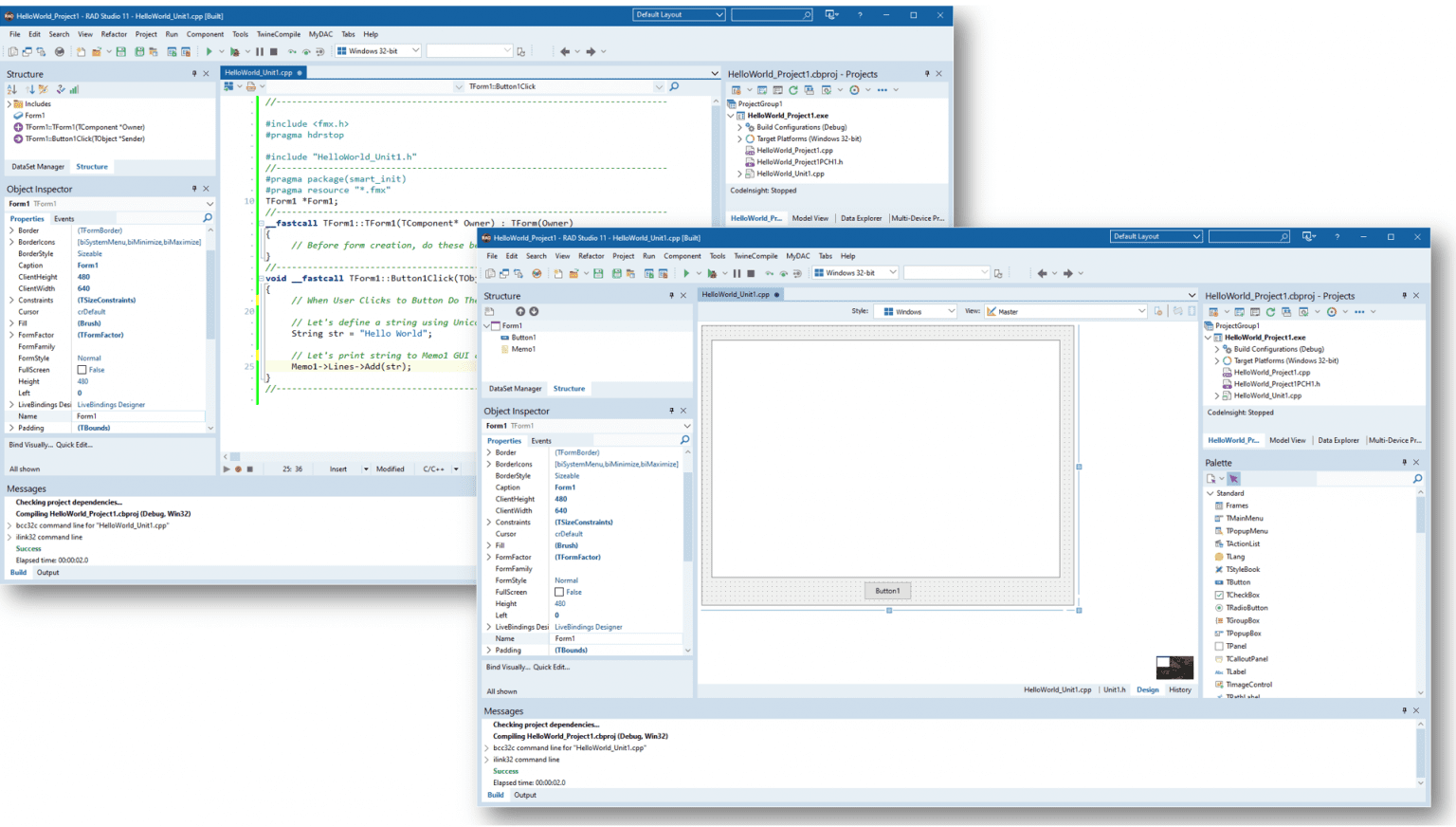Switch to Output tab in front Messages panel
This screenshot has height=827, width=1456.
pos(525,795)
